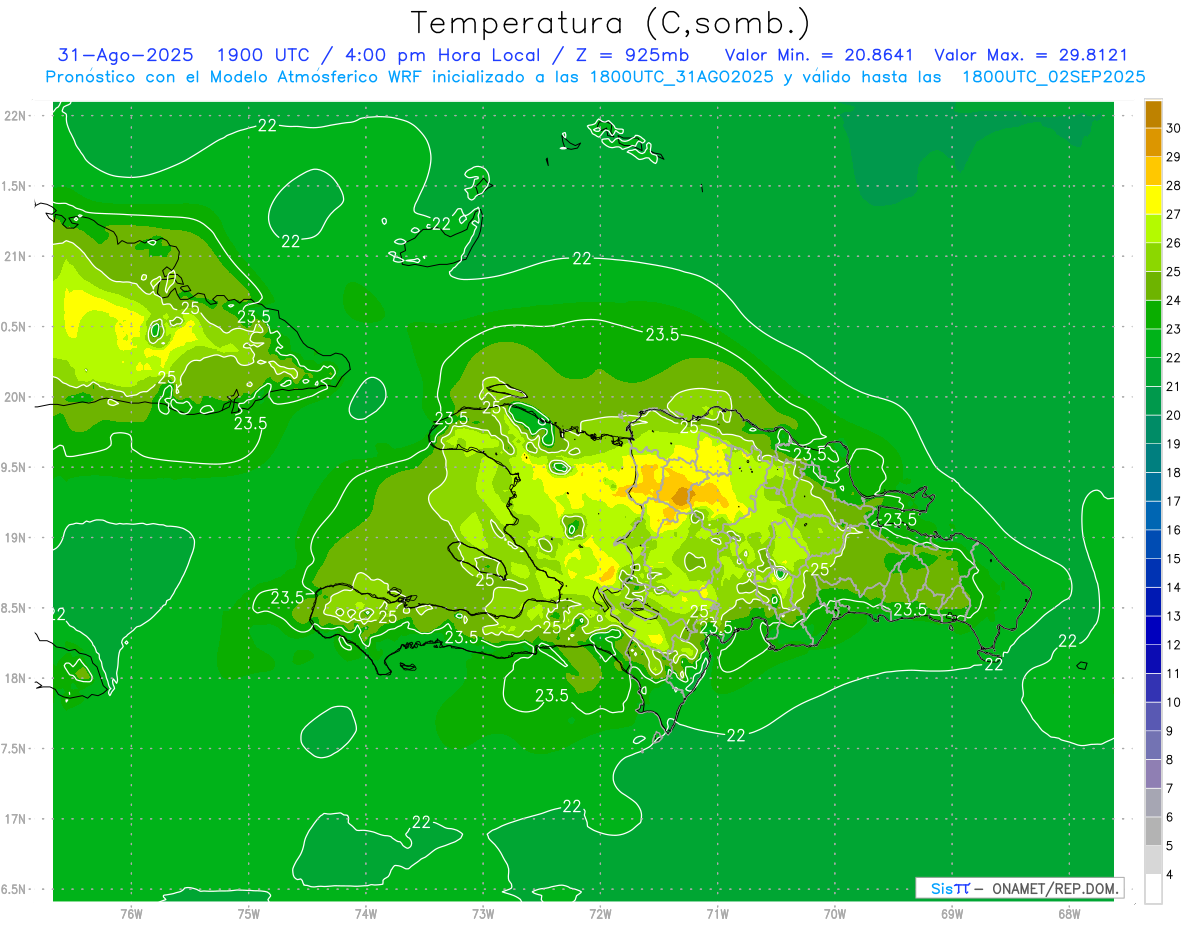Click the 68W longitude axis label
Image resolution: width=1200 pixels, height=927 pixels.
click(1069, 913)
